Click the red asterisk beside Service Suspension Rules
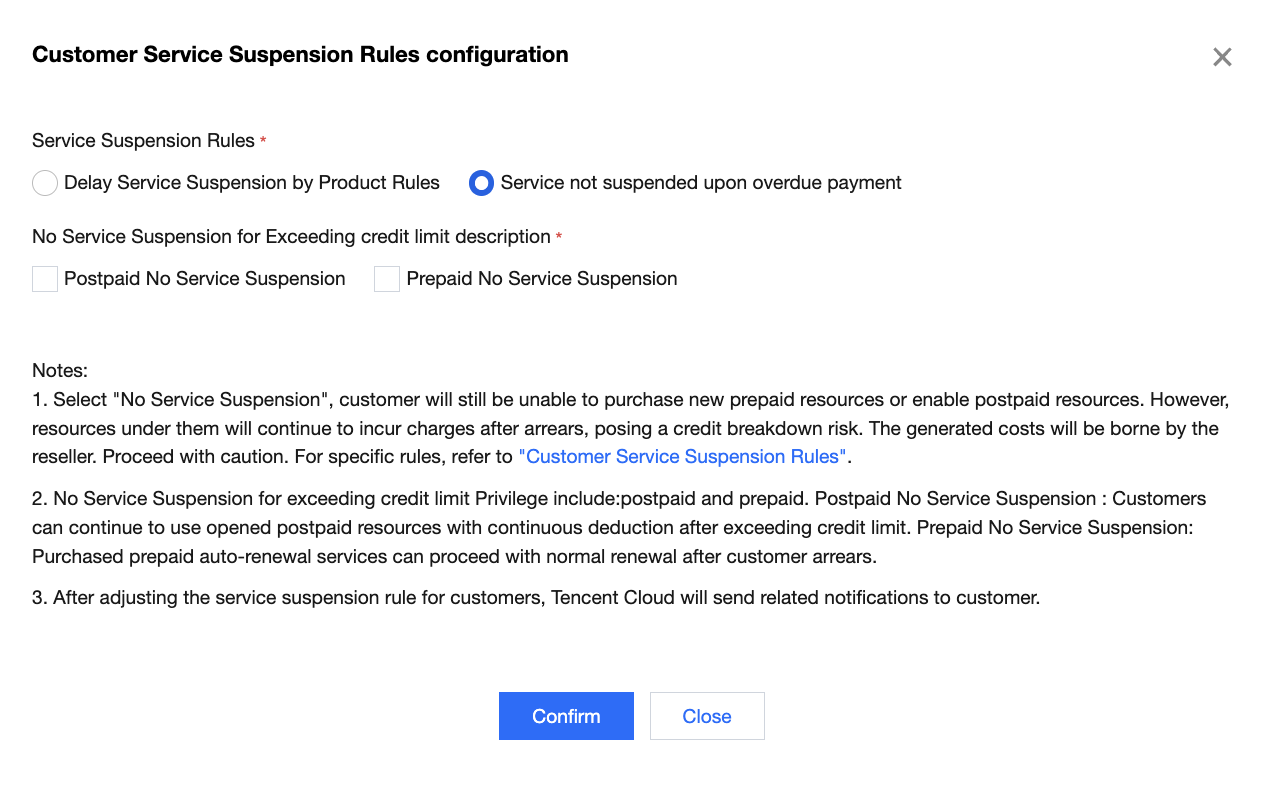Viewport: 1262px width, 792px height. click(x=263, y=142)
